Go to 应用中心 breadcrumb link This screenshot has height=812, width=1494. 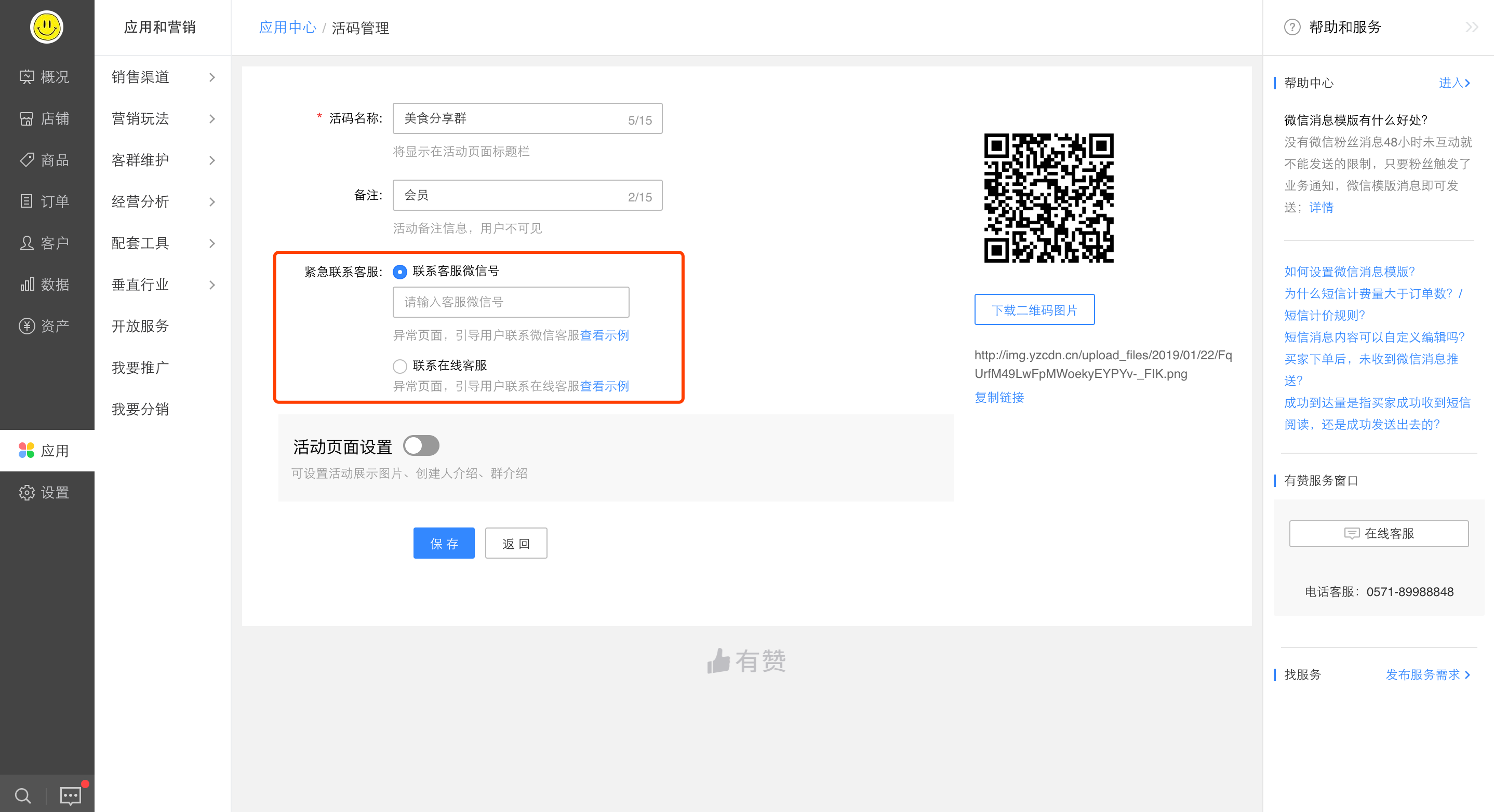click(x=287, y=27)
